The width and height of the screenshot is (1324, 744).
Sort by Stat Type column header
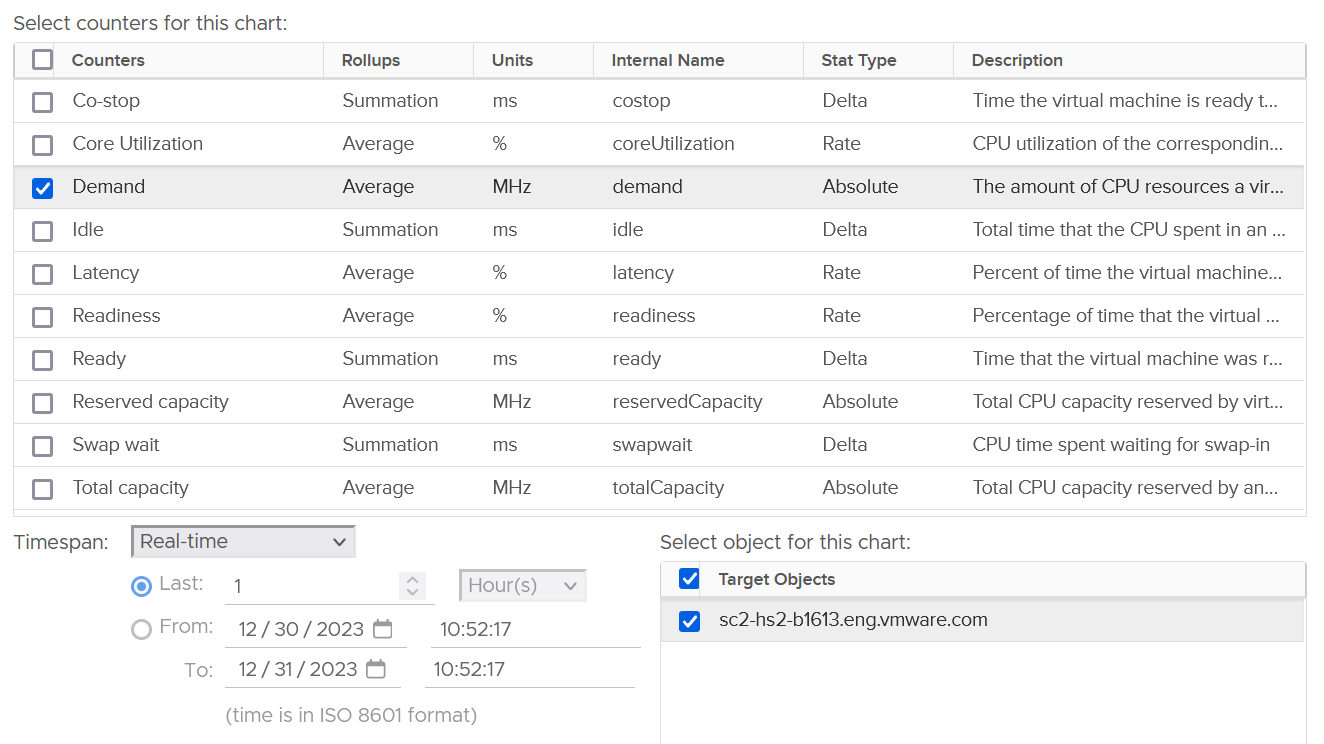(x=859, y=60)
